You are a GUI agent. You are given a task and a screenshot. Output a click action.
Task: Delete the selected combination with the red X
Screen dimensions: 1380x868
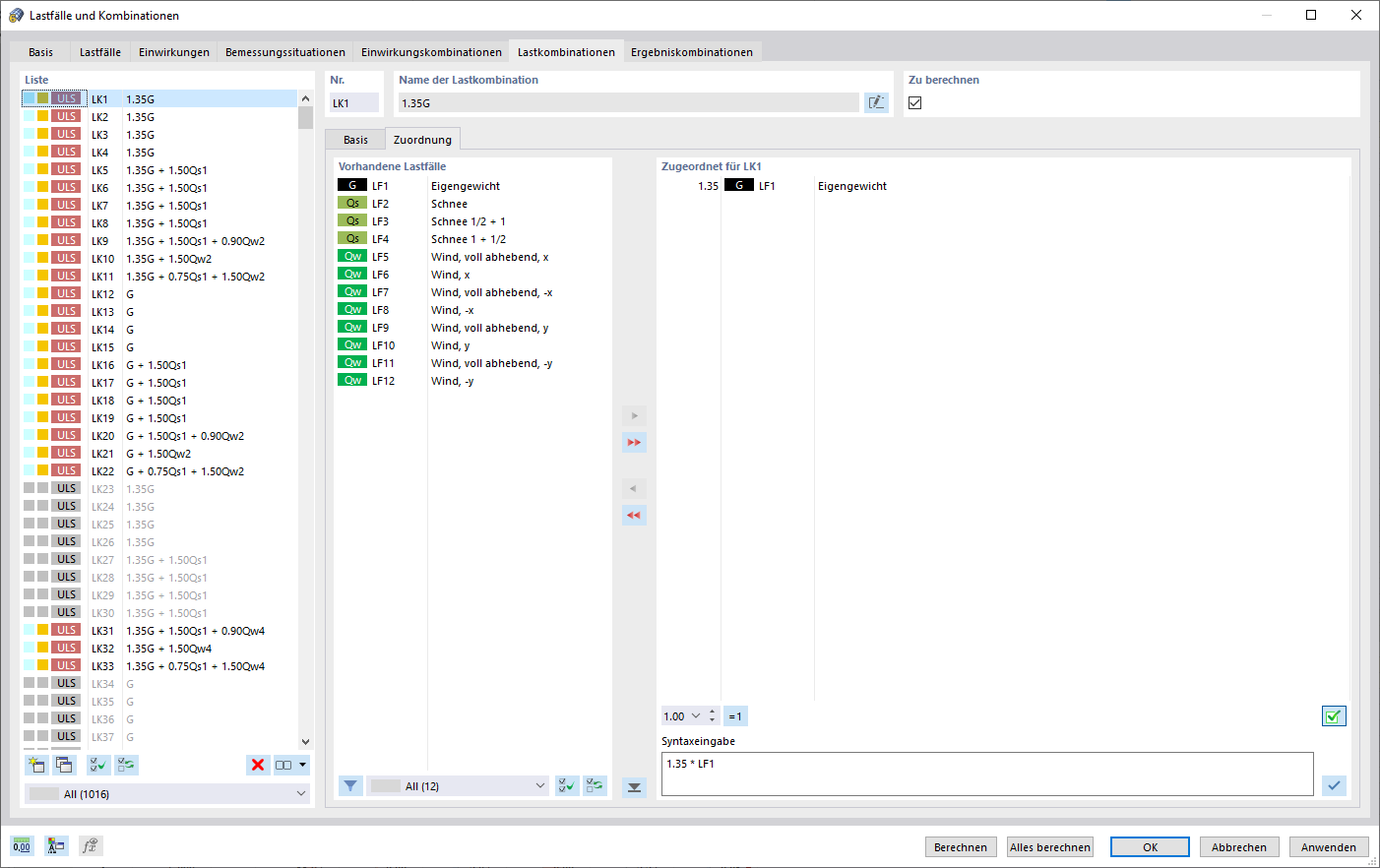point(258,765)
